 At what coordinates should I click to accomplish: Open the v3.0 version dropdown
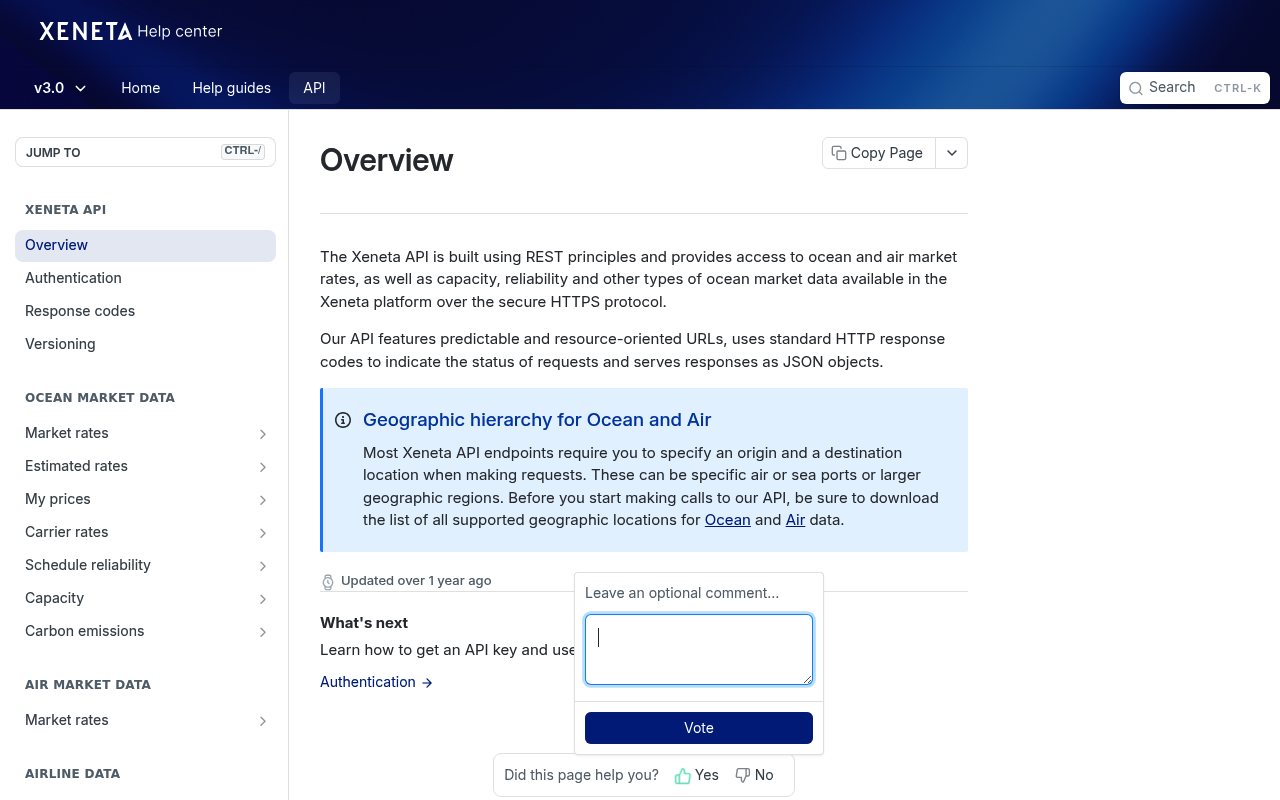(x=60, y=88)
